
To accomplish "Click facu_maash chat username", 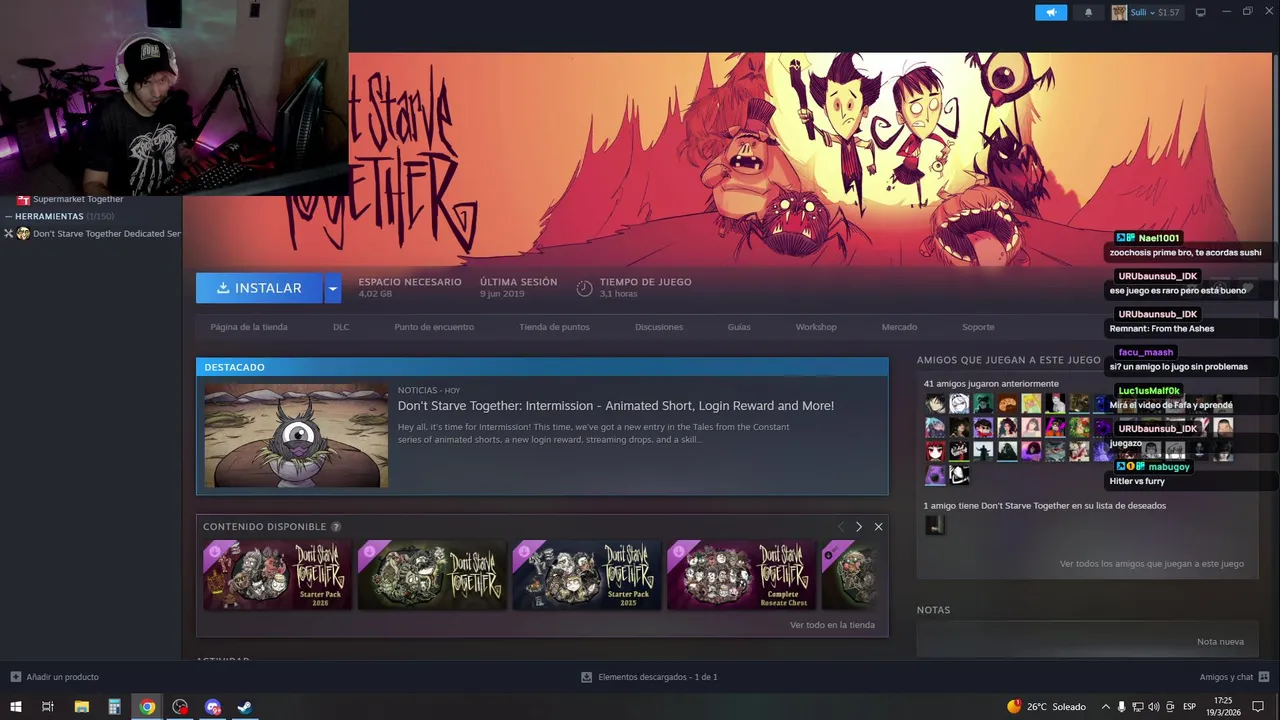I will pyautogui.click(x=1145, y=352).
